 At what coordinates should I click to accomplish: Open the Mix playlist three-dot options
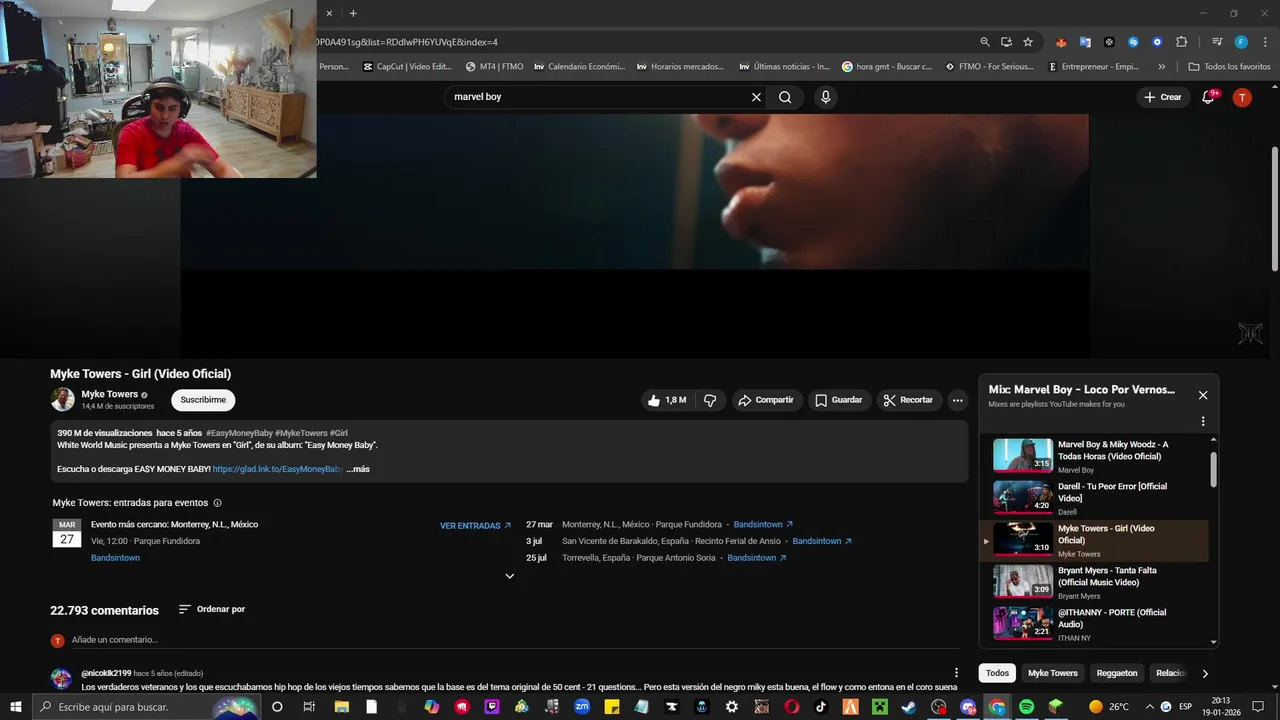pyautogui.click(x=1203, y=422)
